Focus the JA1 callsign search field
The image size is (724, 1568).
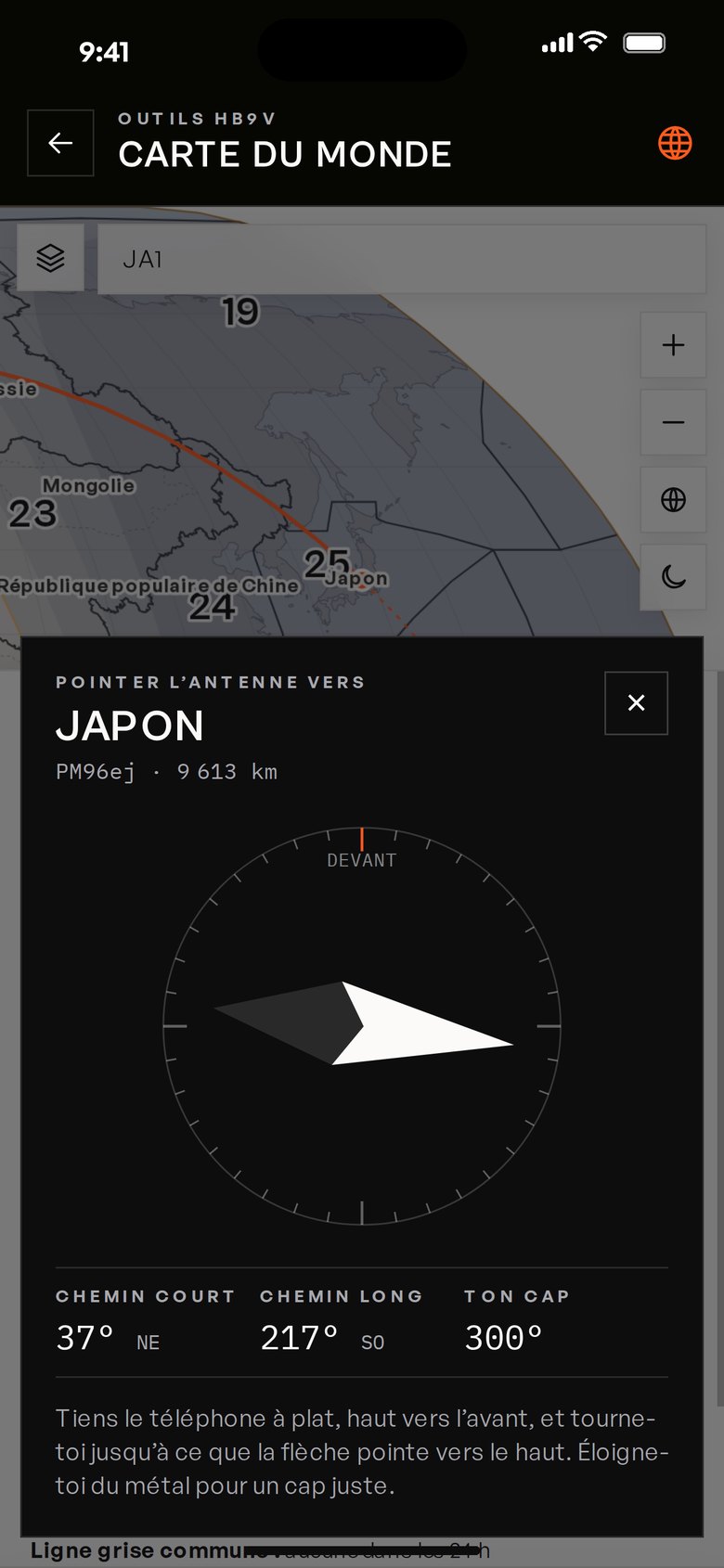point(402,259)
